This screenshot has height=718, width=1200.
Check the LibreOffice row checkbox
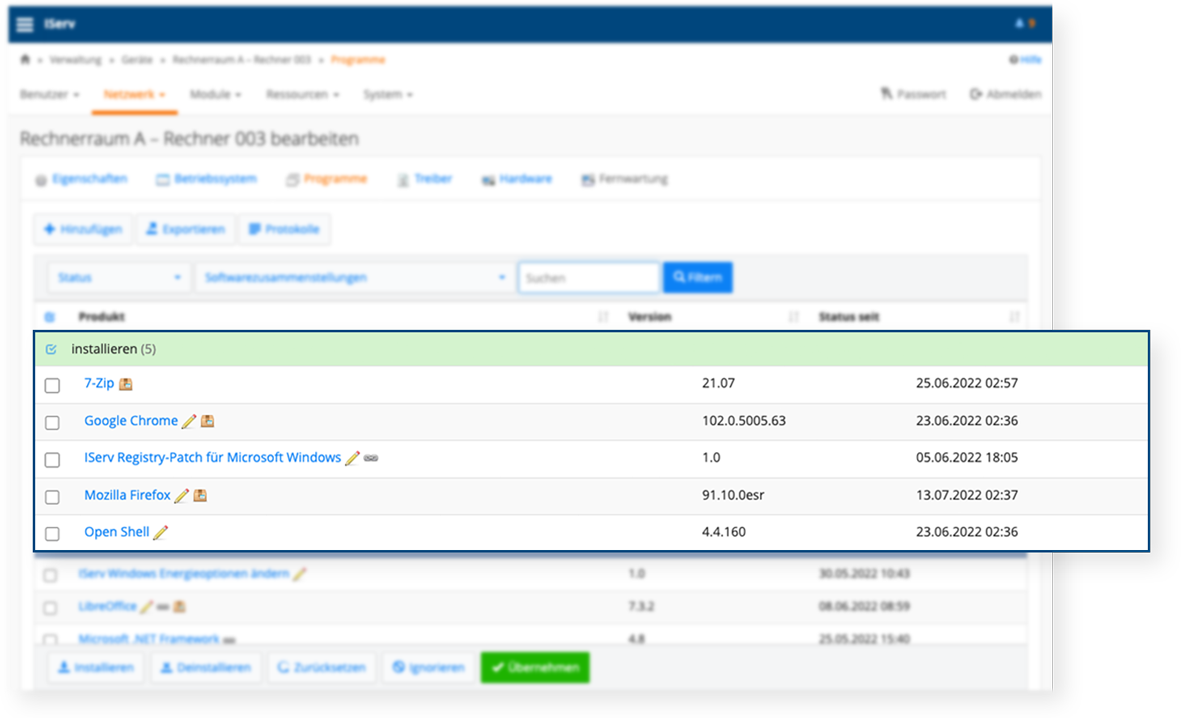pyautogui.click(x=50, y=607)
